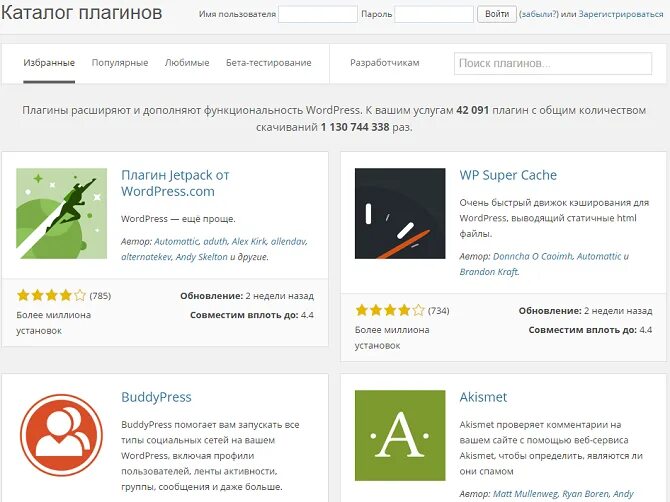Open the Разработчикам section
670x502 pixels.
(385, 63)
